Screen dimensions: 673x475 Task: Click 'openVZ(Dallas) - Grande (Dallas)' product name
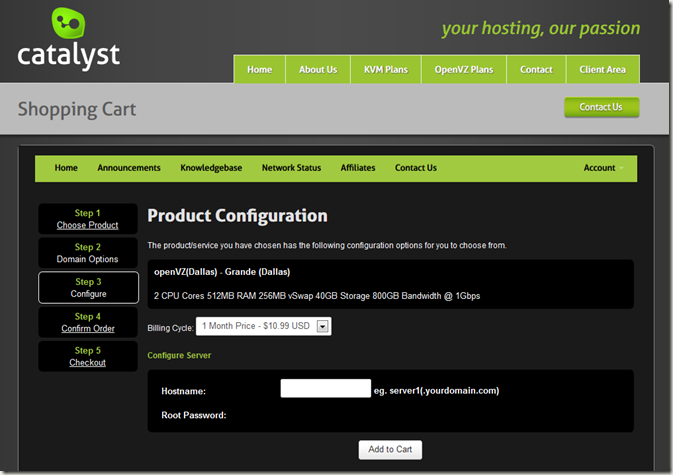tap(222, 272)
